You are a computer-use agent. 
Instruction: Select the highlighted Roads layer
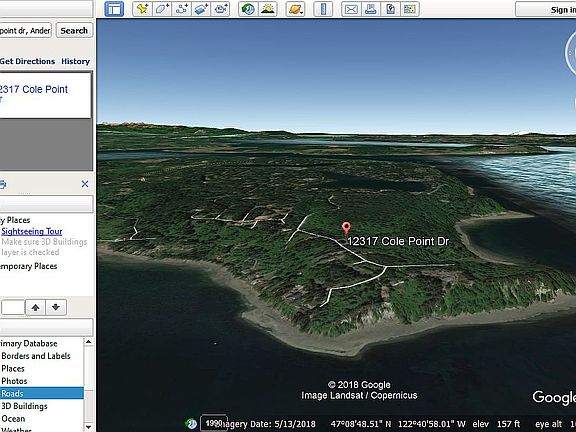pos(42,393)
